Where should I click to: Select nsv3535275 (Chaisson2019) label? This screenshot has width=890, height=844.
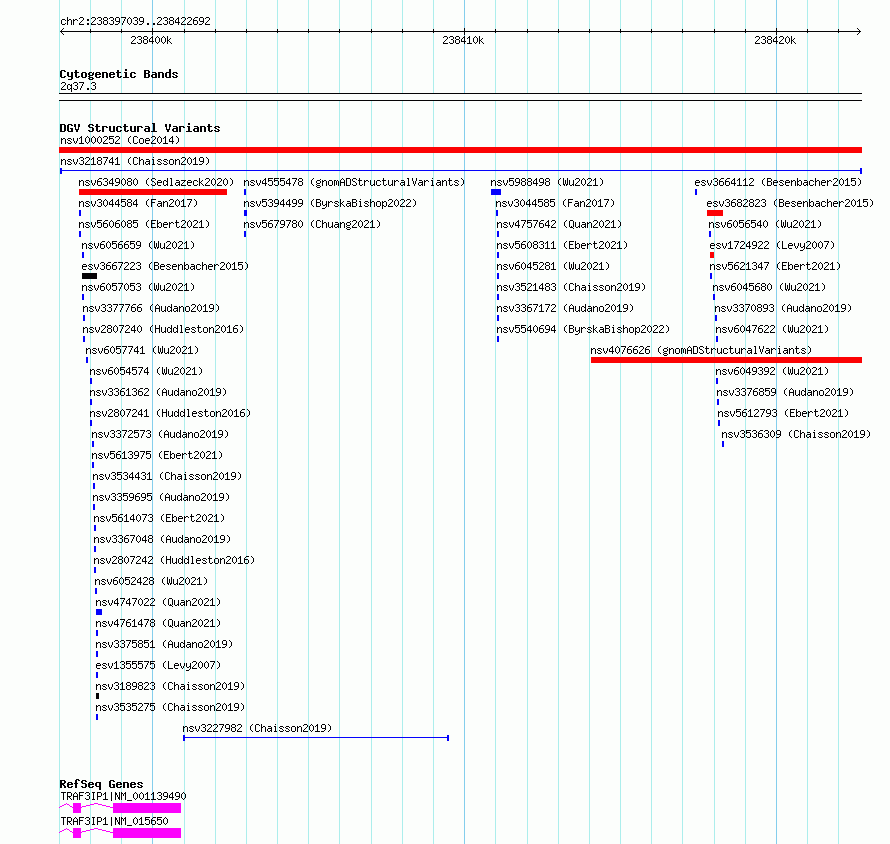[170, 707]
